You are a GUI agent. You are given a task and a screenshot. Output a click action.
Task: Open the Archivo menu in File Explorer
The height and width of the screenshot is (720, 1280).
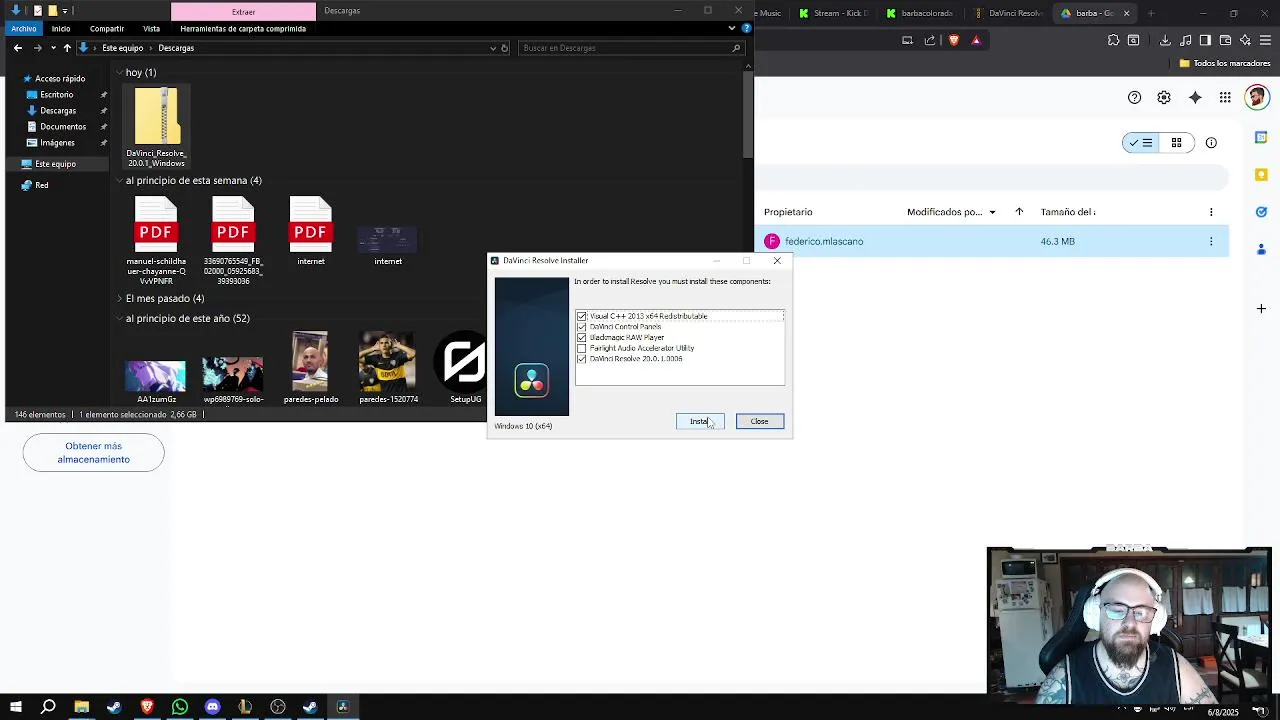click(x=24, y=29)
